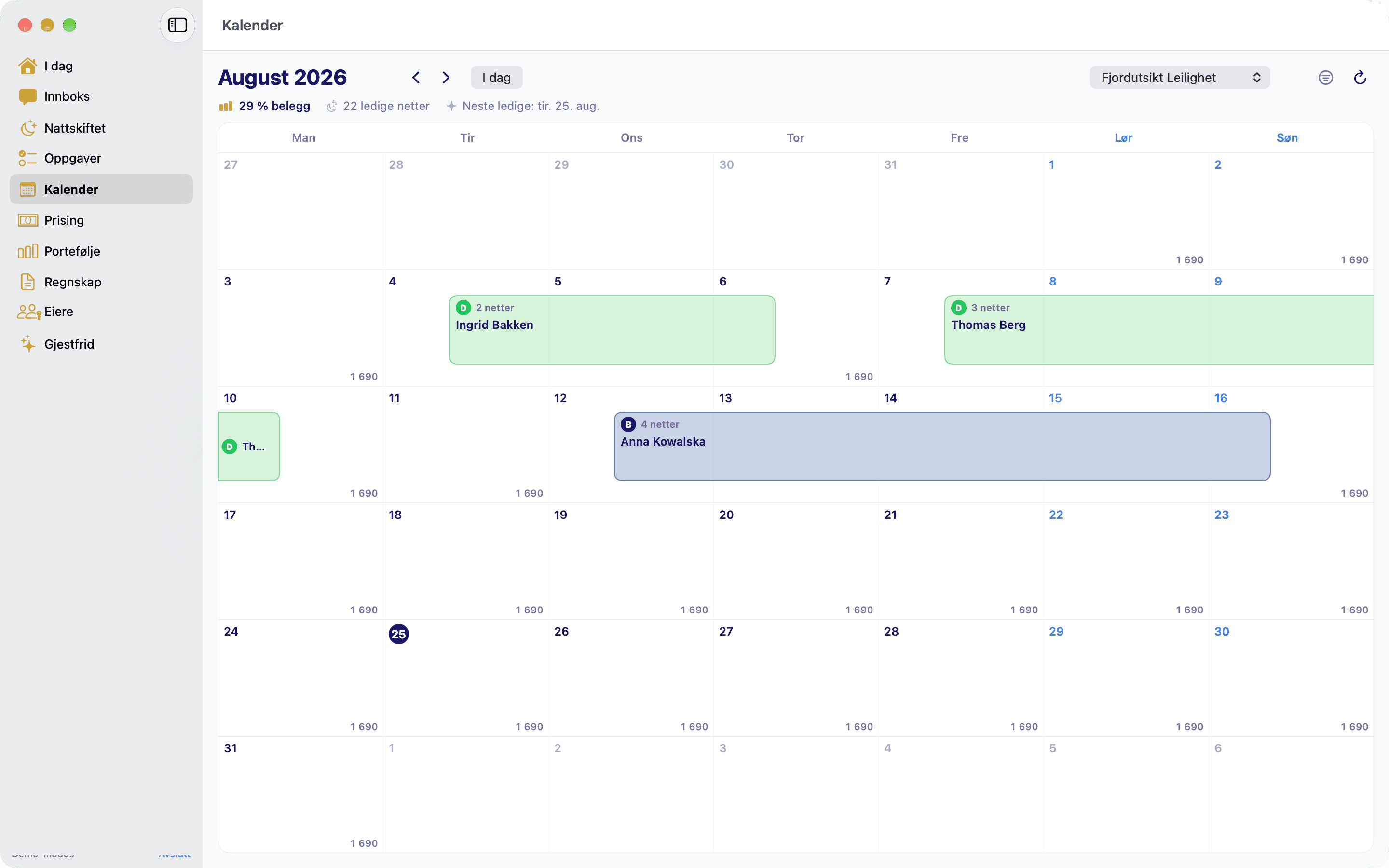1389x868 pixels.
Task: Click the Prising banknote icon
Action: click(27, 220)
